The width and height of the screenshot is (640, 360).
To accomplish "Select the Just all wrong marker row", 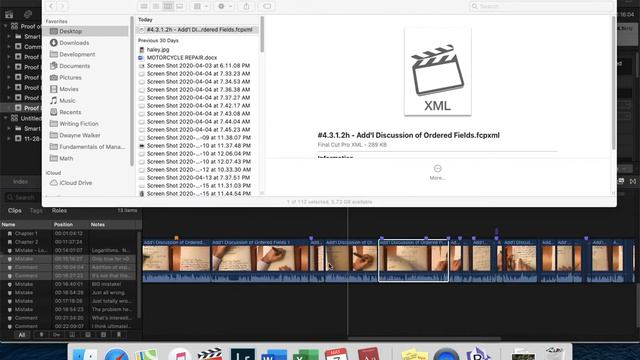I will tap(69, 293).
